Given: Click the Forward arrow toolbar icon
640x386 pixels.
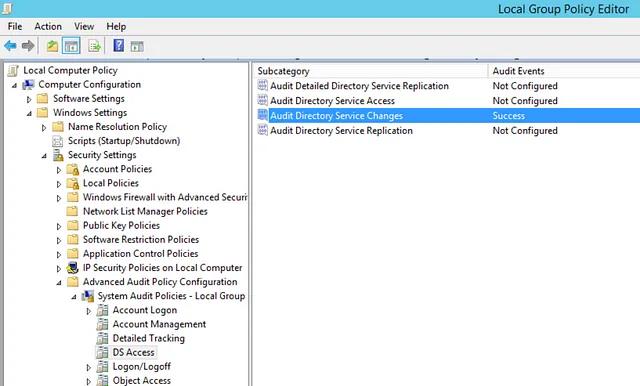Looking at the screenshot, I should (28, 46).
